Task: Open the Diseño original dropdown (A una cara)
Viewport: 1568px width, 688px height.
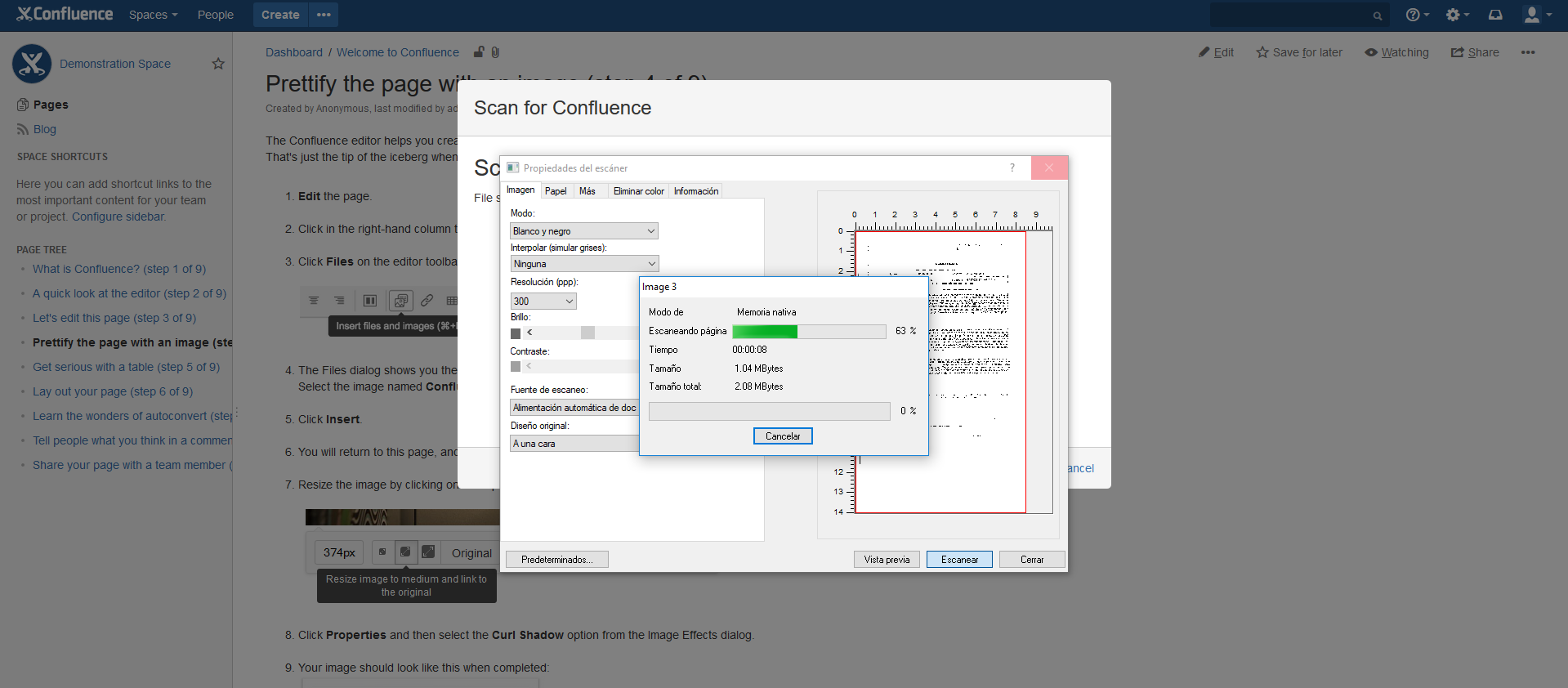Action: click(x=574, y=444)
